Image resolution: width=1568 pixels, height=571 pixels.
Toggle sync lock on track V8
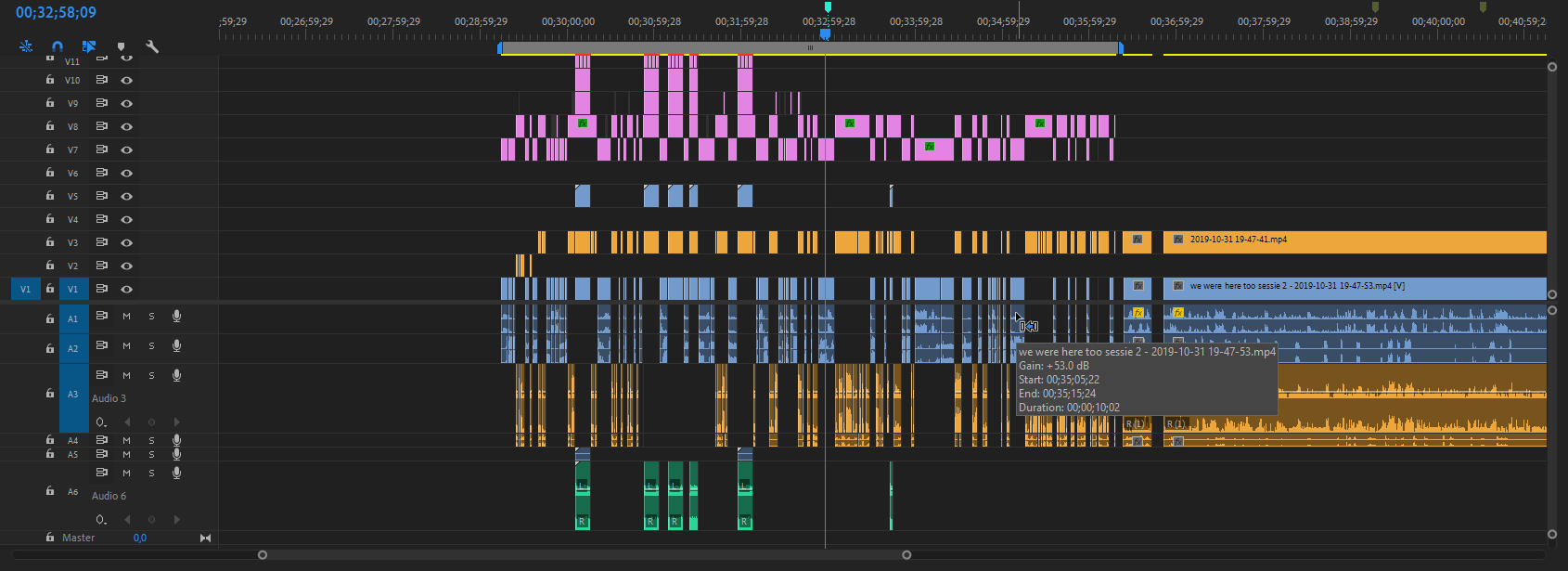(102, 126)
